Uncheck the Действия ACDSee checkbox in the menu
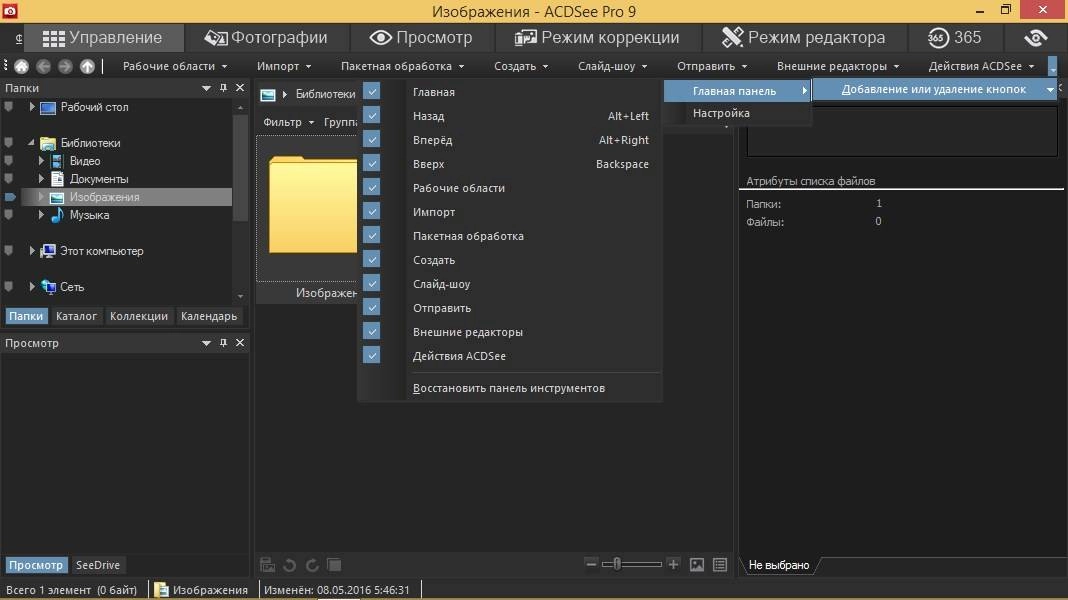Image resolution: width=1068 pixels, height=600 pixels. pyautogui.click(x=371, y=355)
